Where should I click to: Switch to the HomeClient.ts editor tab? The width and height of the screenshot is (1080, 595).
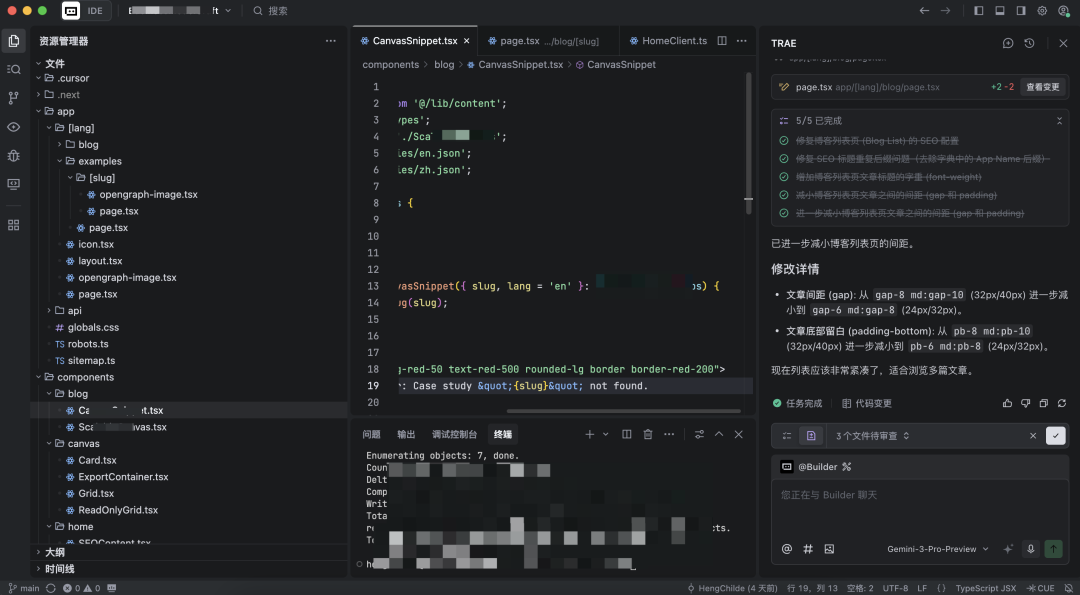(674, 41)
